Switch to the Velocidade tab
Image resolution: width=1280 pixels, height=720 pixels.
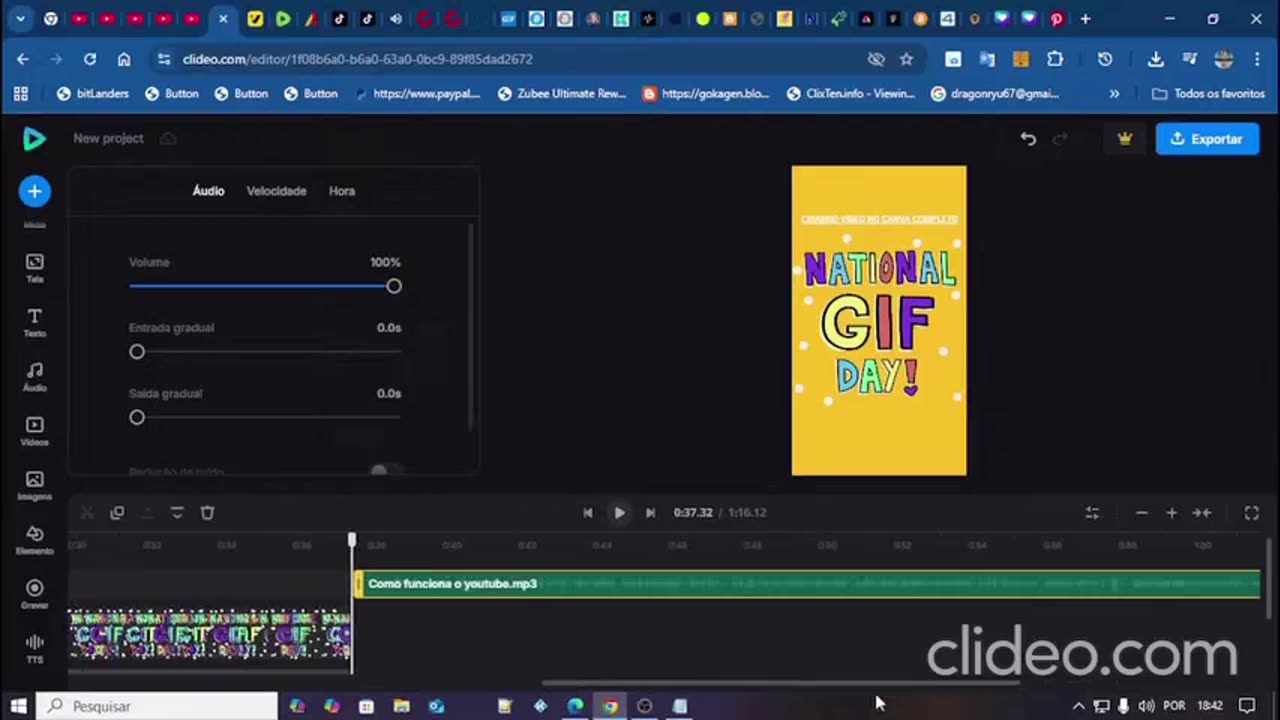tap(276, 191)
